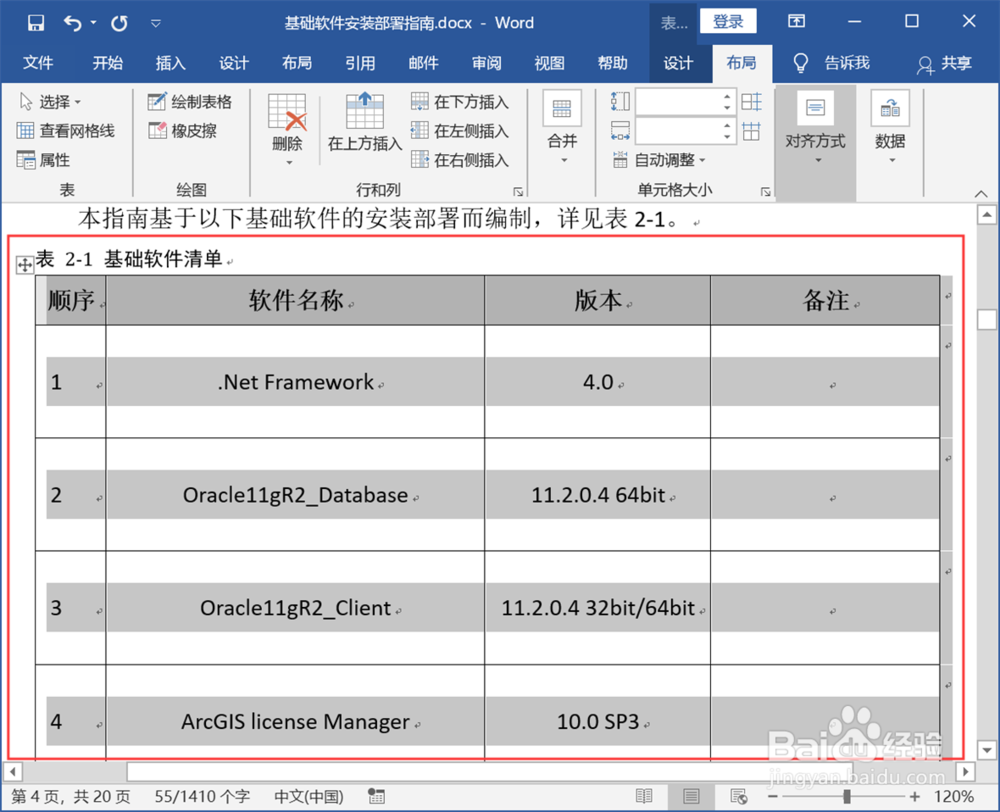Click the 11.2.0.4 32bit/64bit version cell
The width and height of the screenshot is (1000, 812).
coord(598,607)
